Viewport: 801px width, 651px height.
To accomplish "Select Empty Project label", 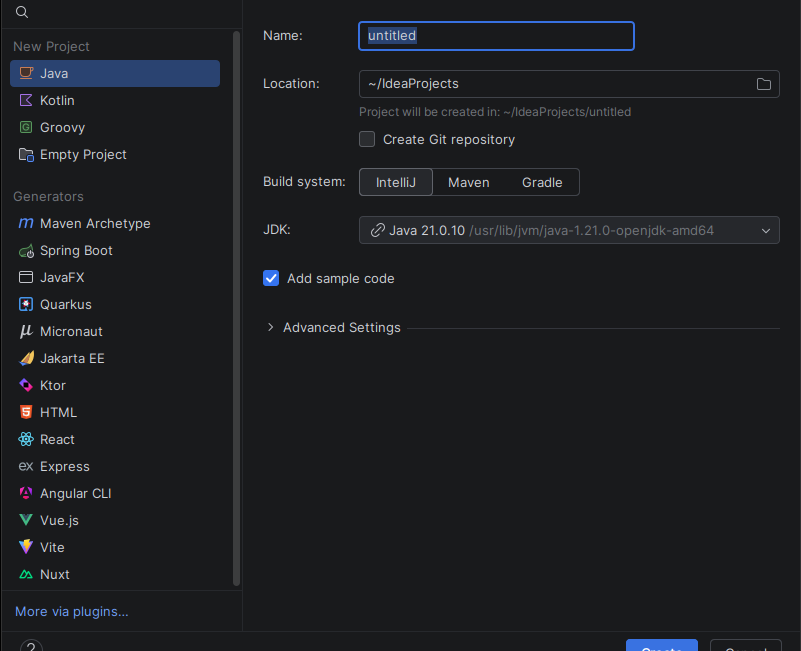I will tap(83, 155).
